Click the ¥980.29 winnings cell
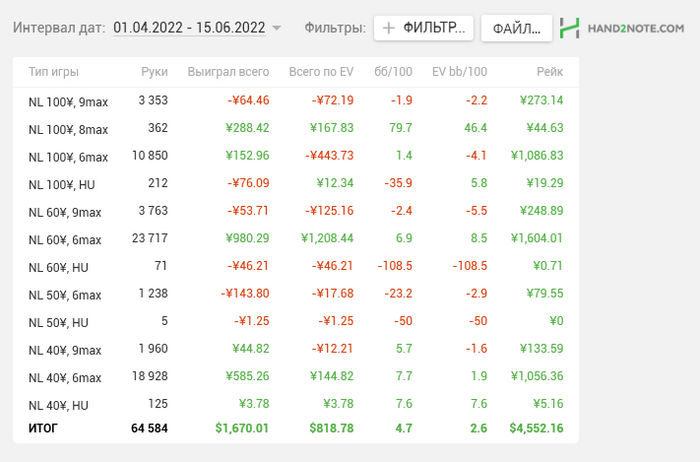This screenshot has height=462, width=700. tap(247, 238)
